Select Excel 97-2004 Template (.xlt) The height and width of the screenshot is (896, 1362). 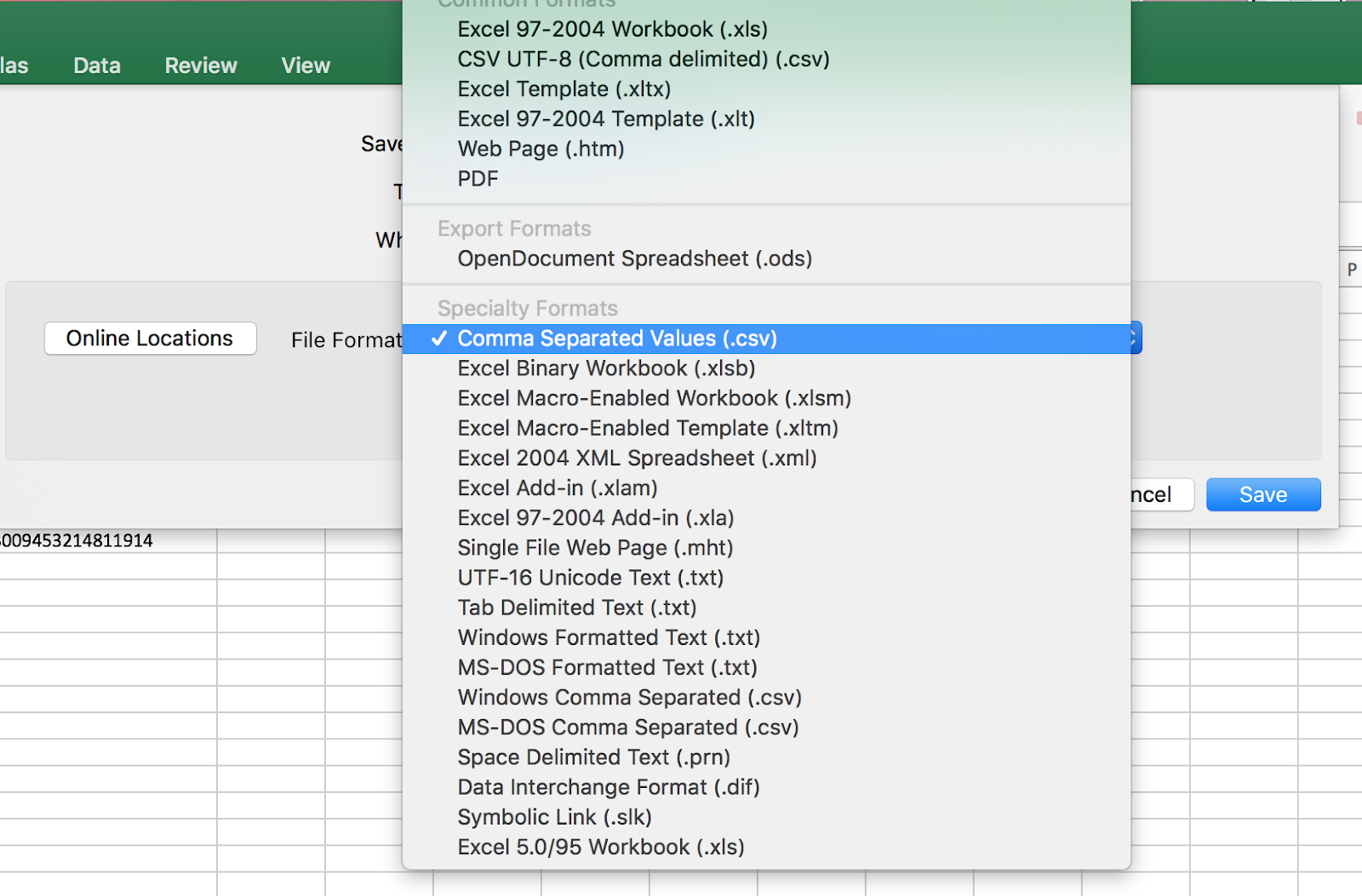pos(766,118)
